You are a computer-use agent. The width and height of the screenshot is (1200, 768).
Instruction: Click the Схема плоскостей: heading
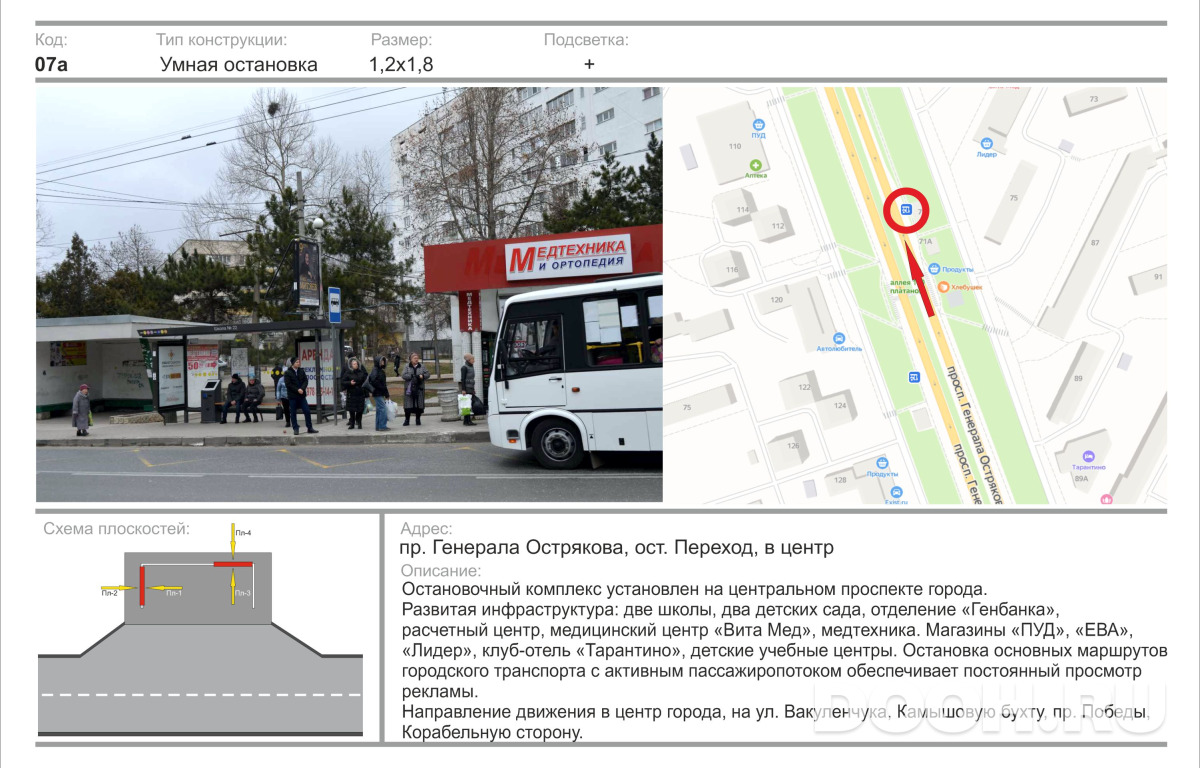point(116,529)
